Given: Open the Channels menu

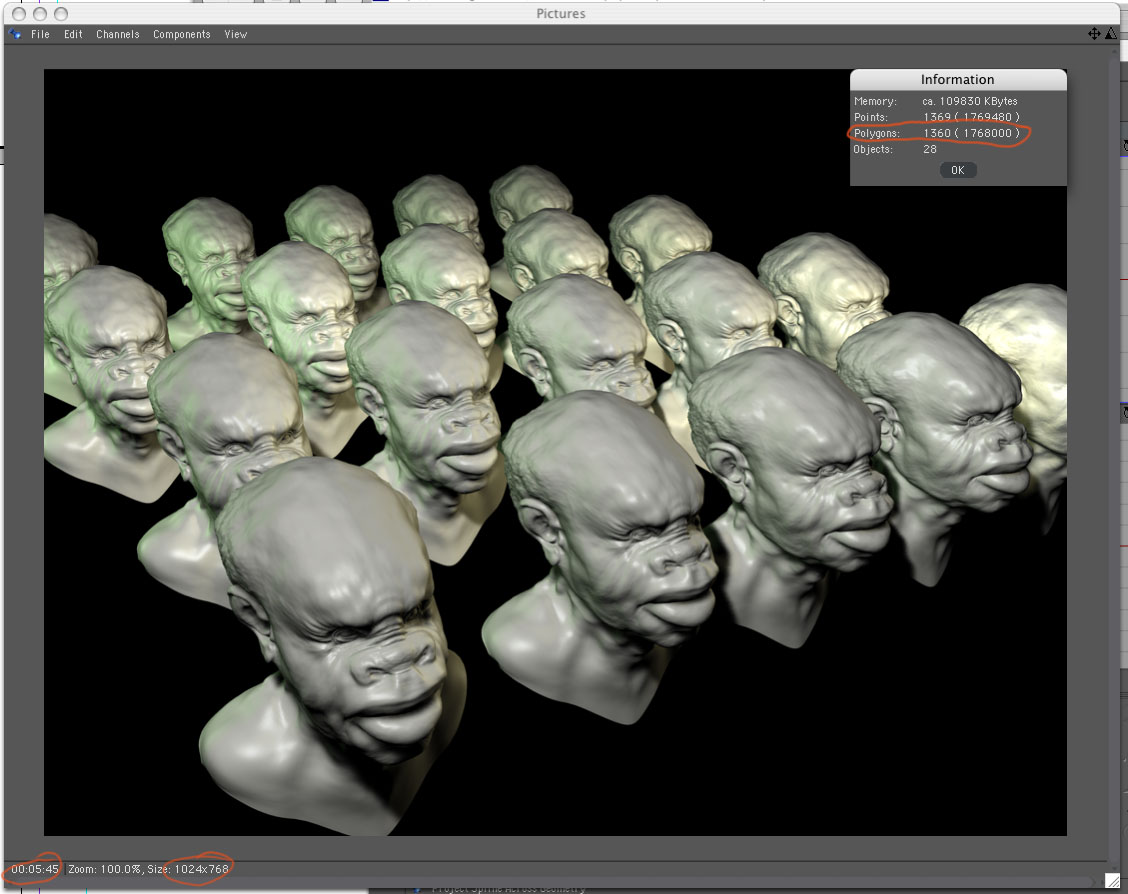Looking at the screenshot, I should coord(118,34).
